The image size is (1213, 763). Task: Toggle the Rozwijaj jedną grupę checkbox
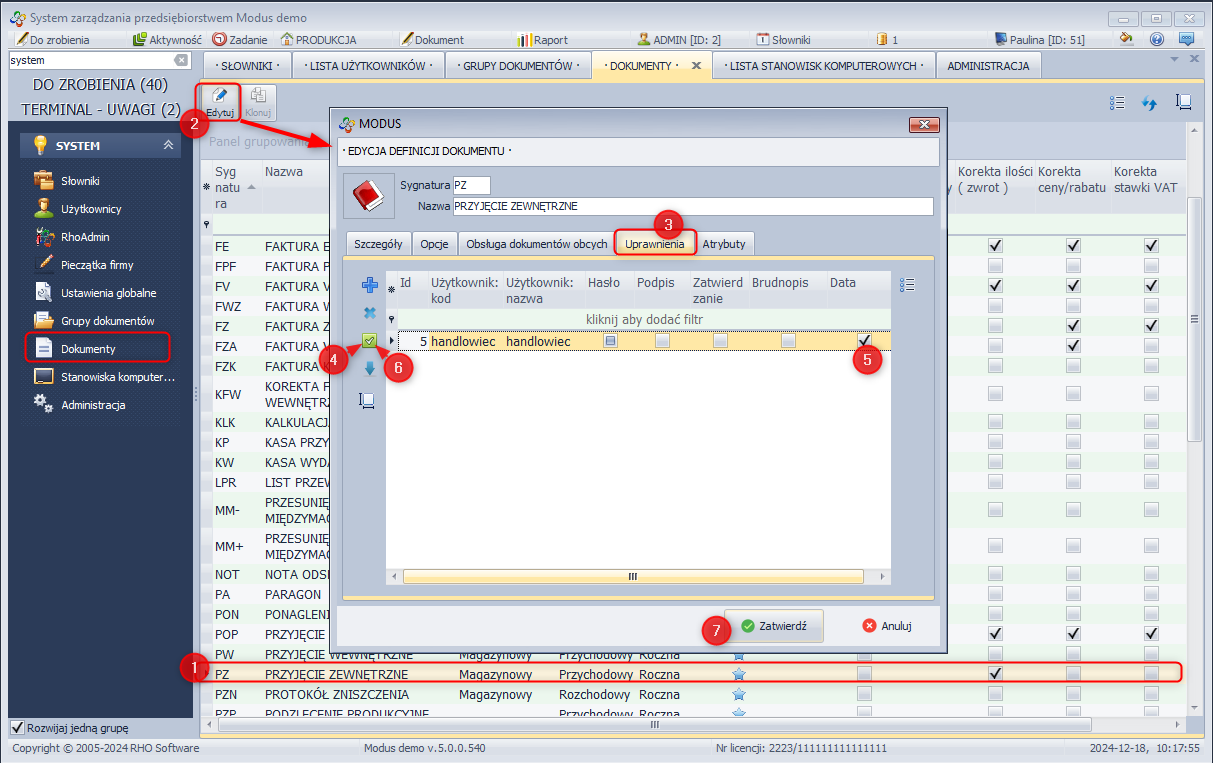[x=17, y=727]
